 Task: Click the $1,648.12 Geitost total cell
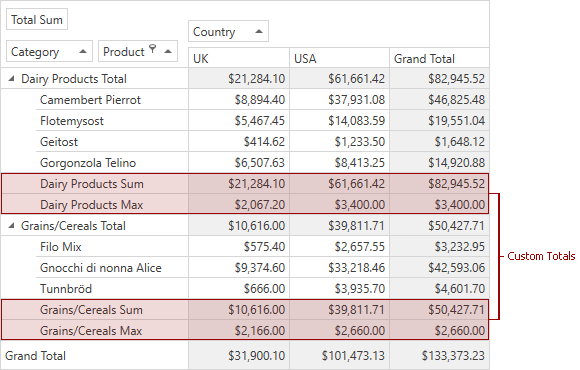click(x=439, y=142)
